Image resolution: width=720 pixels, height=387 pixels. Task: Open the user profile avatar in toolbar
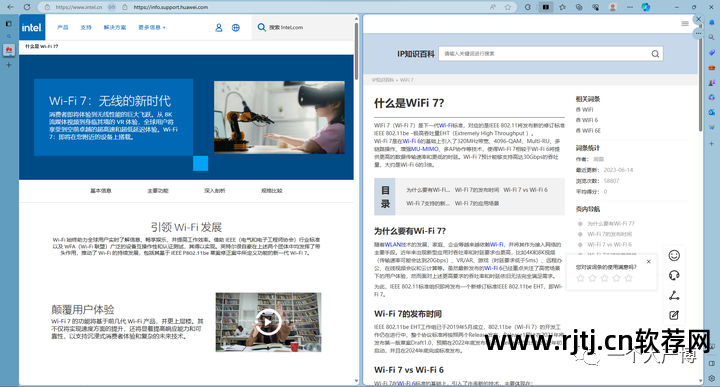(x=613, y=7)
